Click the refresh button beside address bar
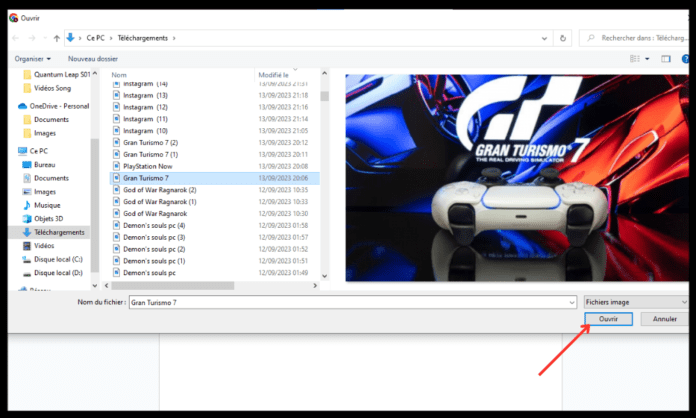Image resolution: width=696 pixels, height=418 pixels. click(563, 38)
